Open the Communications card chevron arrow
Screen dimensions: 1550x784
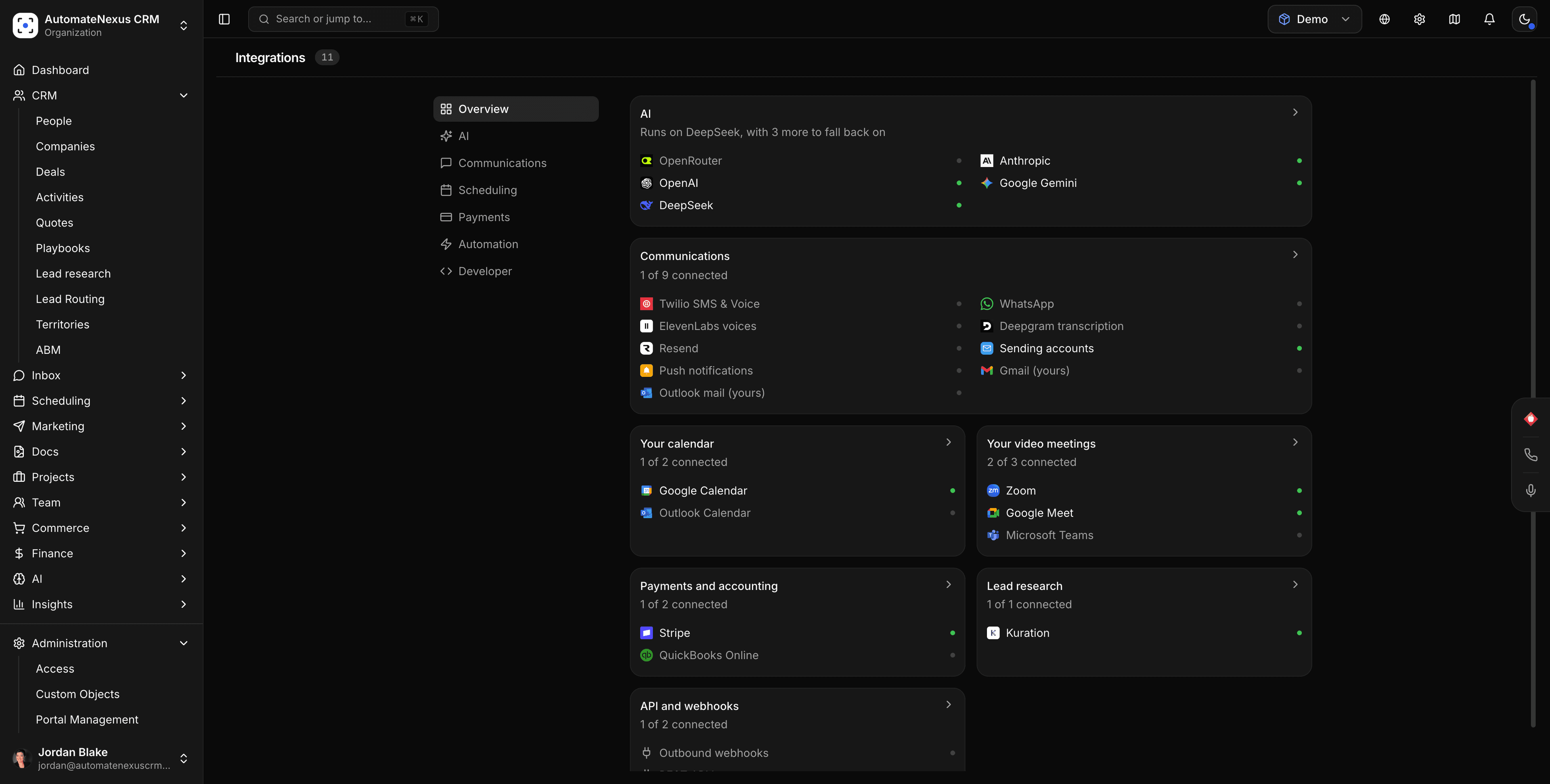tap(1295, 255)
